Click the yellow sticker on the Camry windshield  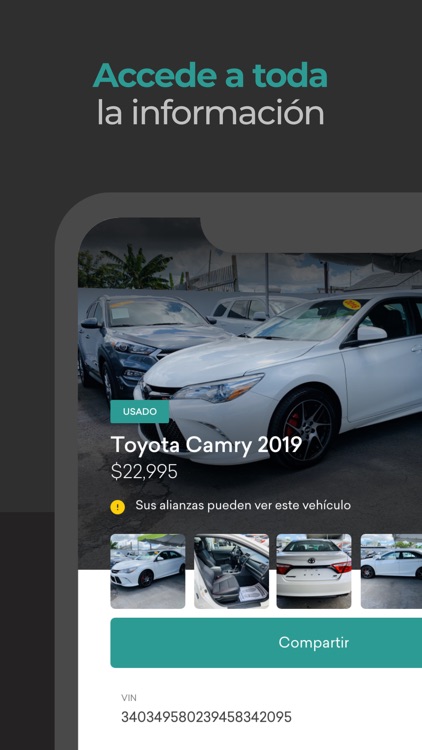click(x=352, y=305)
